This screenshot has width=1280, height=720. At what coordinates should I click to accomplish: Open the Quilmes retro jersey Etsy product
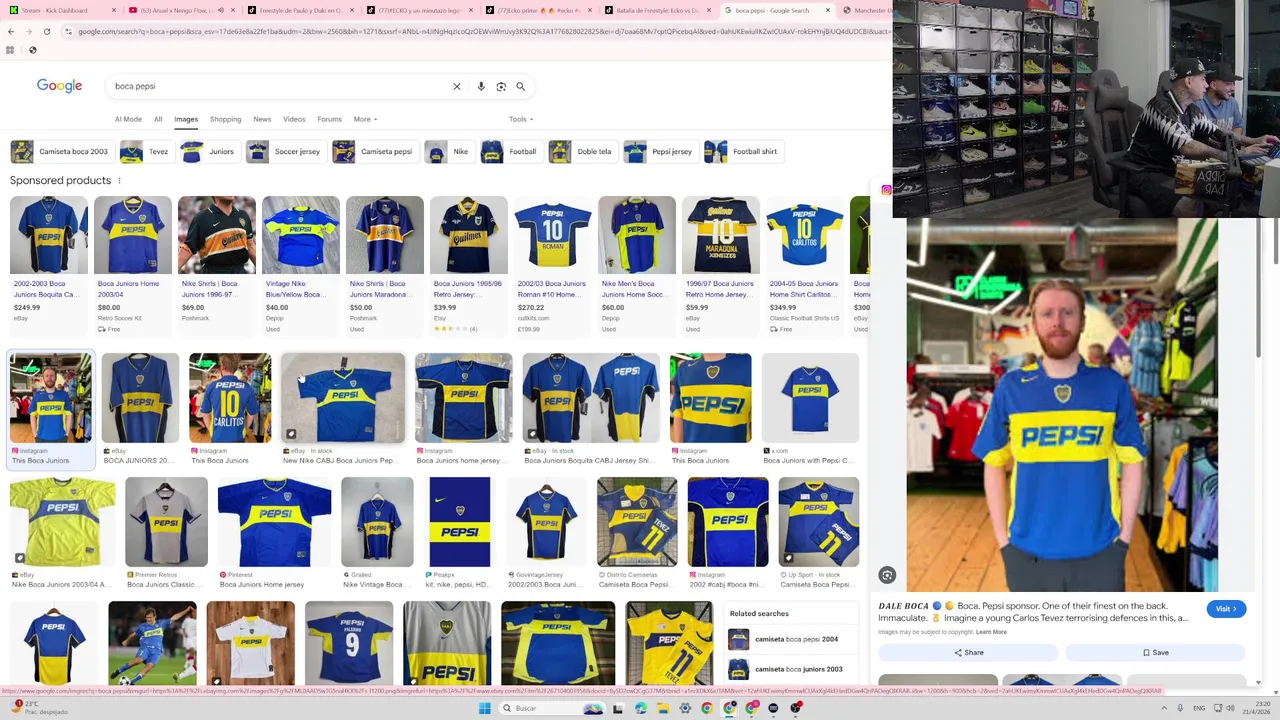coord(469,264)
